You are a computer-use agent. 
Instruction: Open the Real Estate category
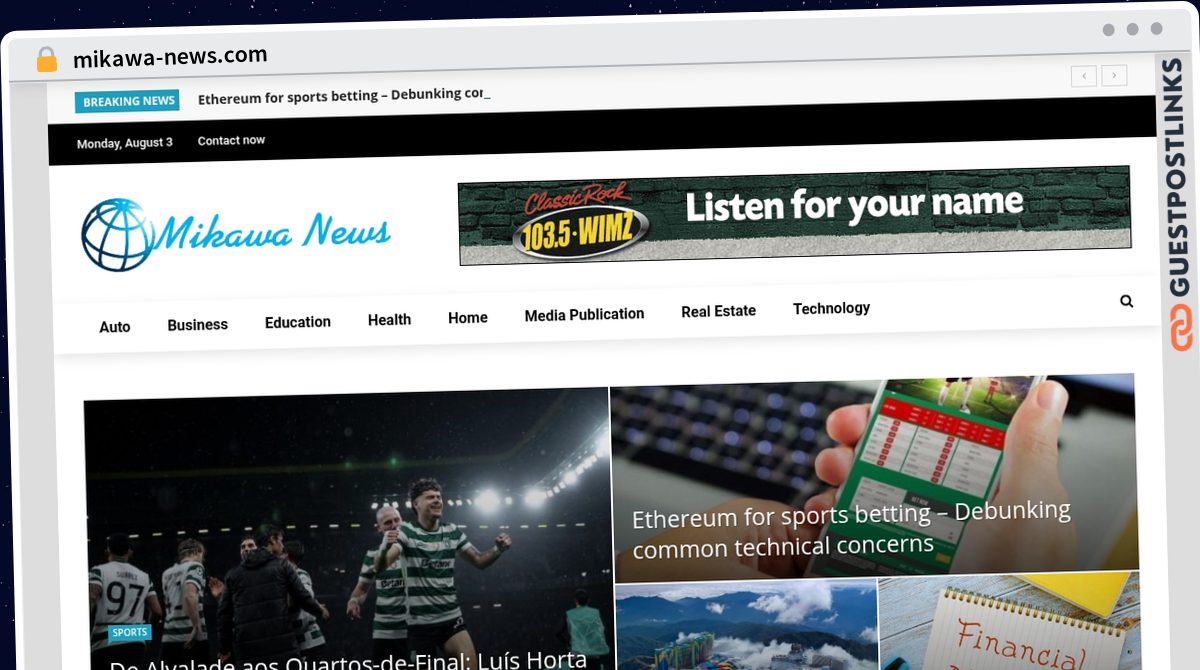pos(718,311)
